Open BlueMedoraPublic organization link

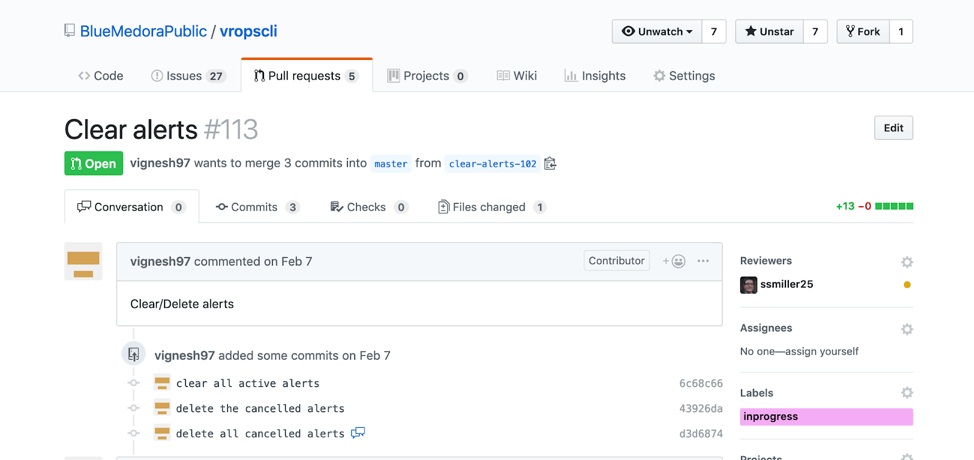[x=143, y=31]
